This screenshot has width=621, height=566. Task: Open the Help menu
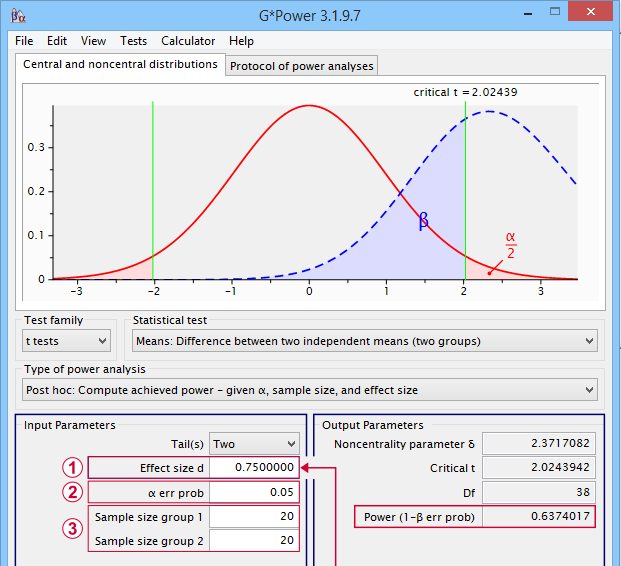(x=241, y=41)
